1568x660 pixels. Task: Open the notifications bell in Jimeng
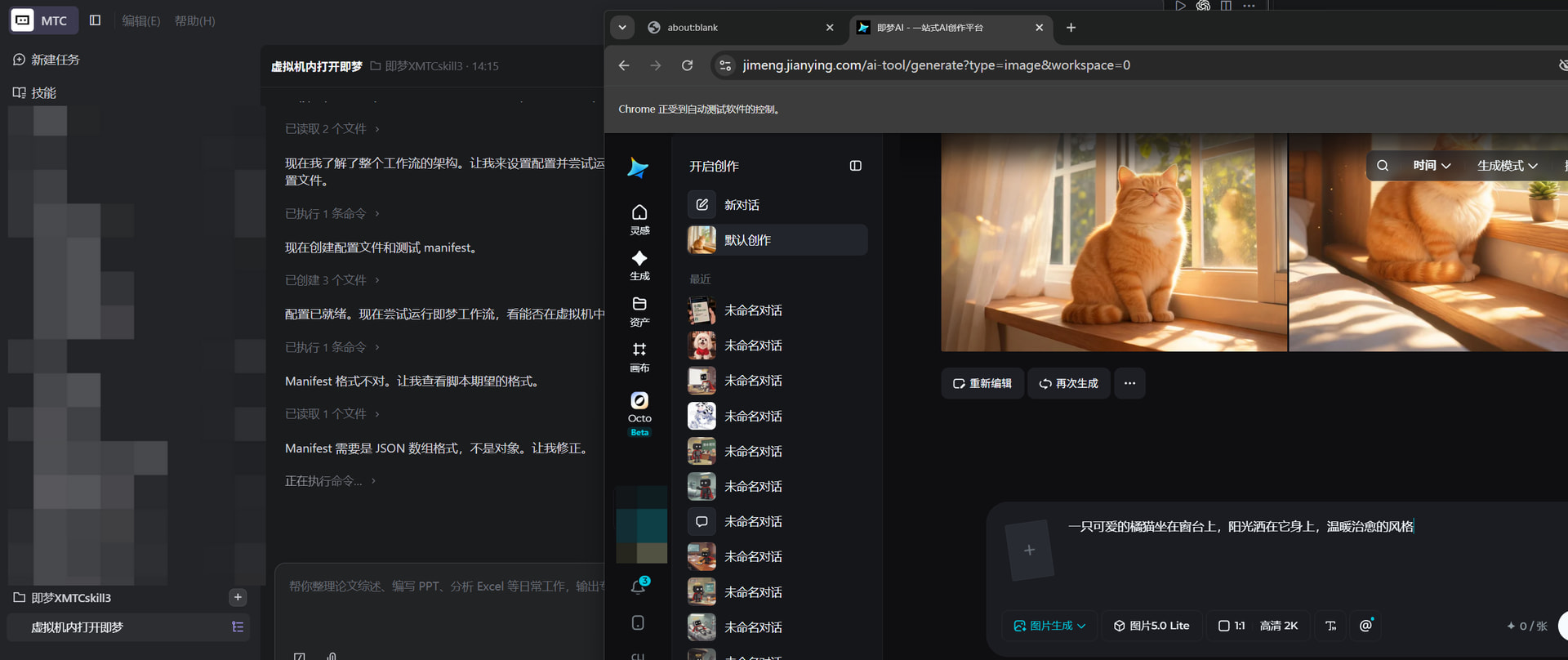tap(639, 586)
